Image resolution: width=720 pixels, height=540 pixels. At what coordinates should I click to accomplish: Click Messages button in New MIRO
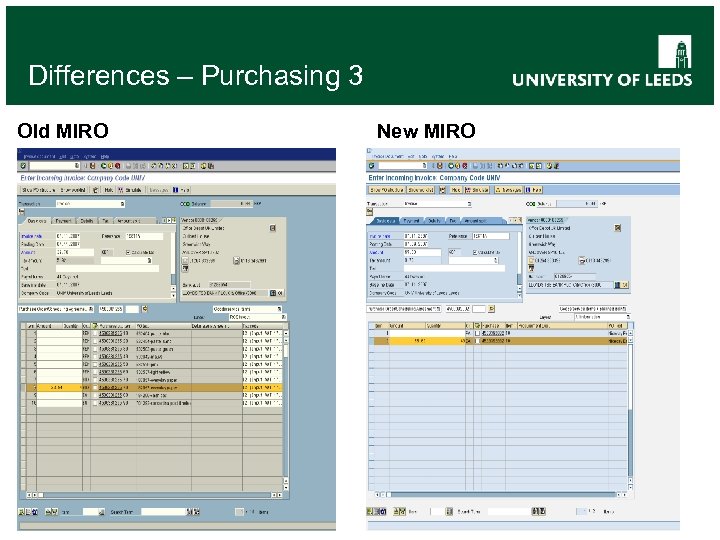[508, 190]
